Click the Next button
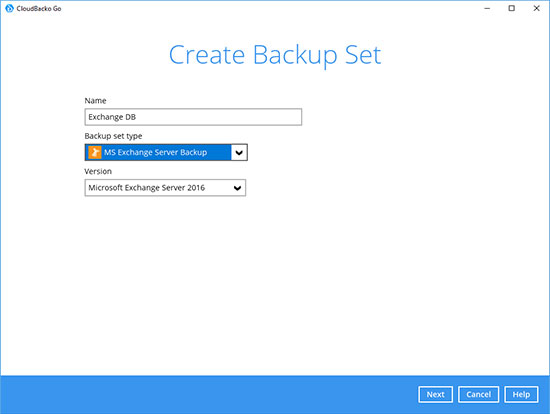 pyautogui.click(x=435, y=394)
